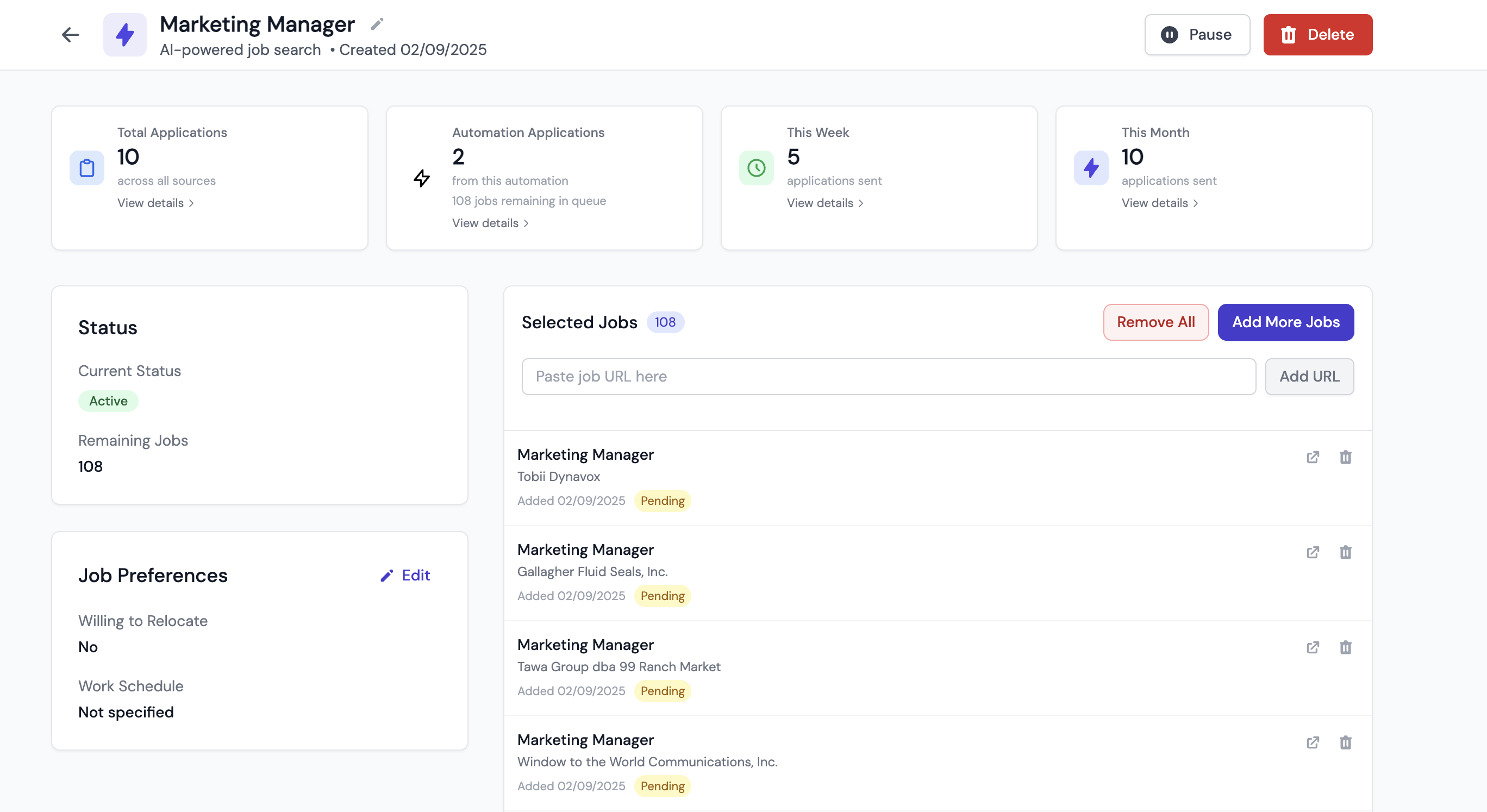This screenshot has height=812, width=1487.
Task: Pause the automation
Action: tap(1197, 35)
